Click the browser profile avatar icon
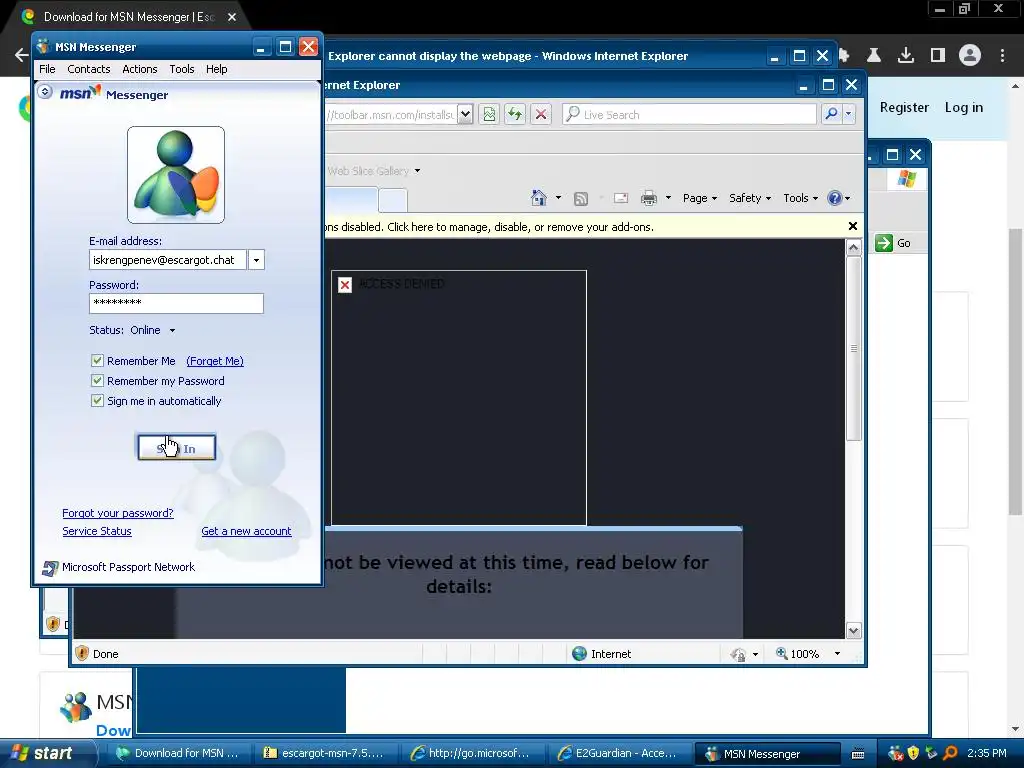The image size is (1024, 768). pyautogui.click(x=970, y=56)
